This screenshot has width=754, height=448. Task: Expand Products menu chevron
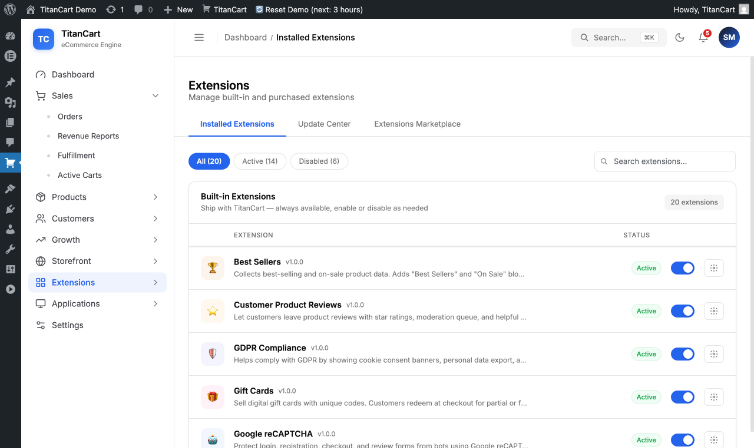click(x=155, y=197)
